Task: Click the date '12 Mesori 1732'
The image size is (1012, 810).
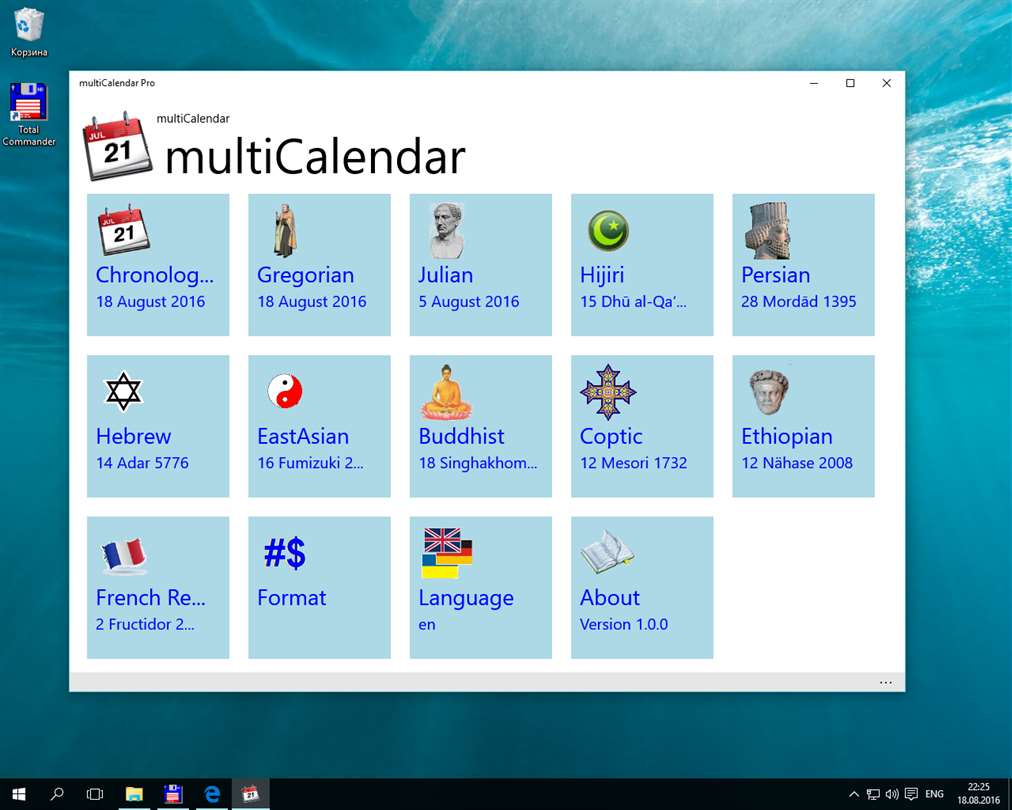Action: click(633, 463)
